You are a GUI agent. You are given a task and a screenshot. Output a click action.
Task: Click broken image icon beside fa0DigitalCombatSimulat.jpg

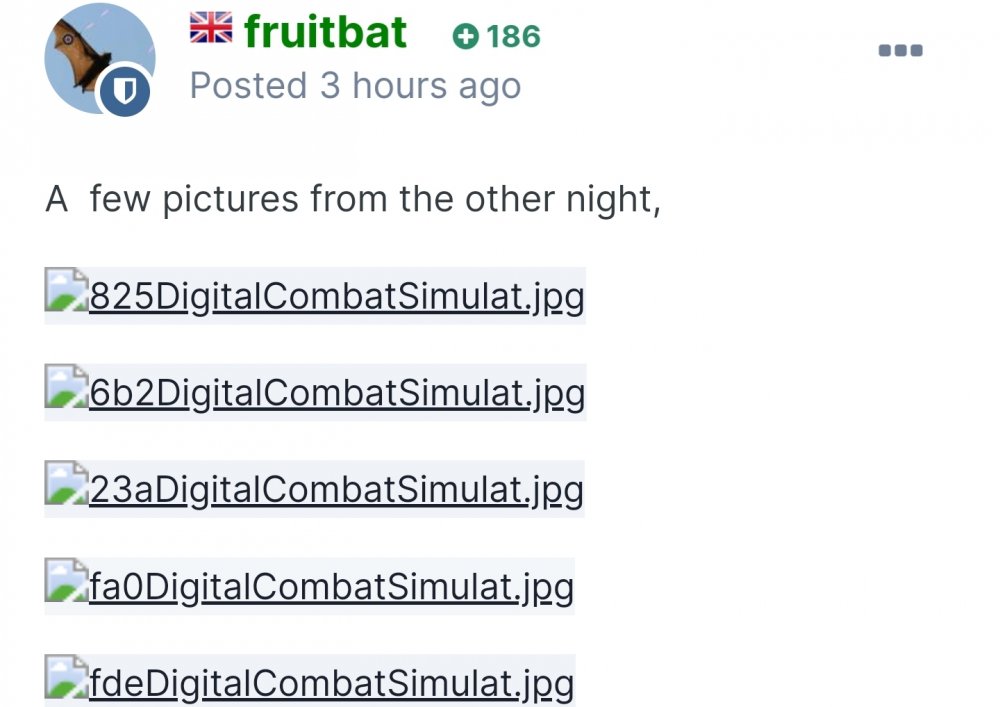tap(66, 585)
